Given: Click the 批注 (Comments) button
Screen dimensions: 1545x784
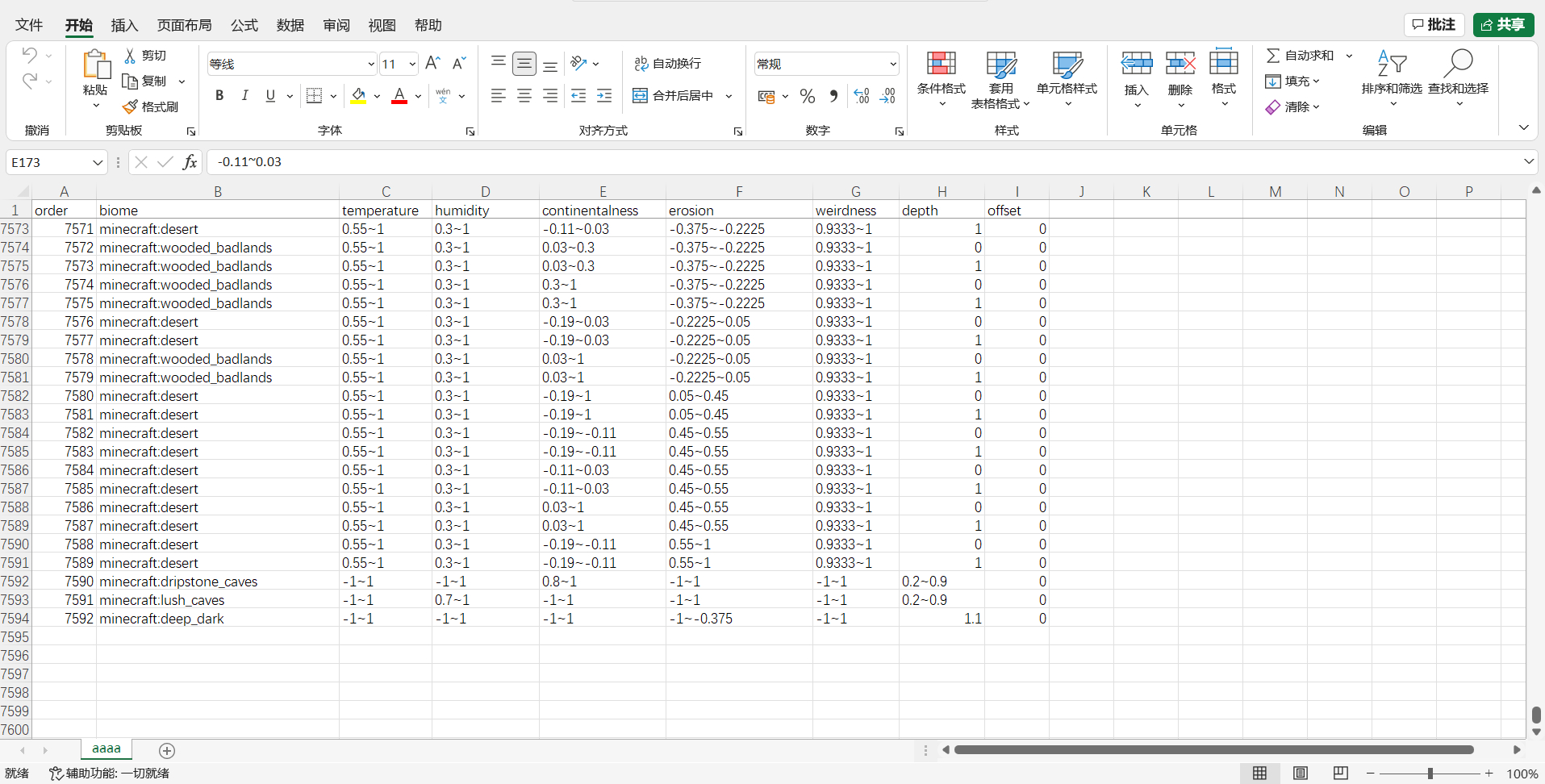Looking at the screenshot, I should (1434, 25).
